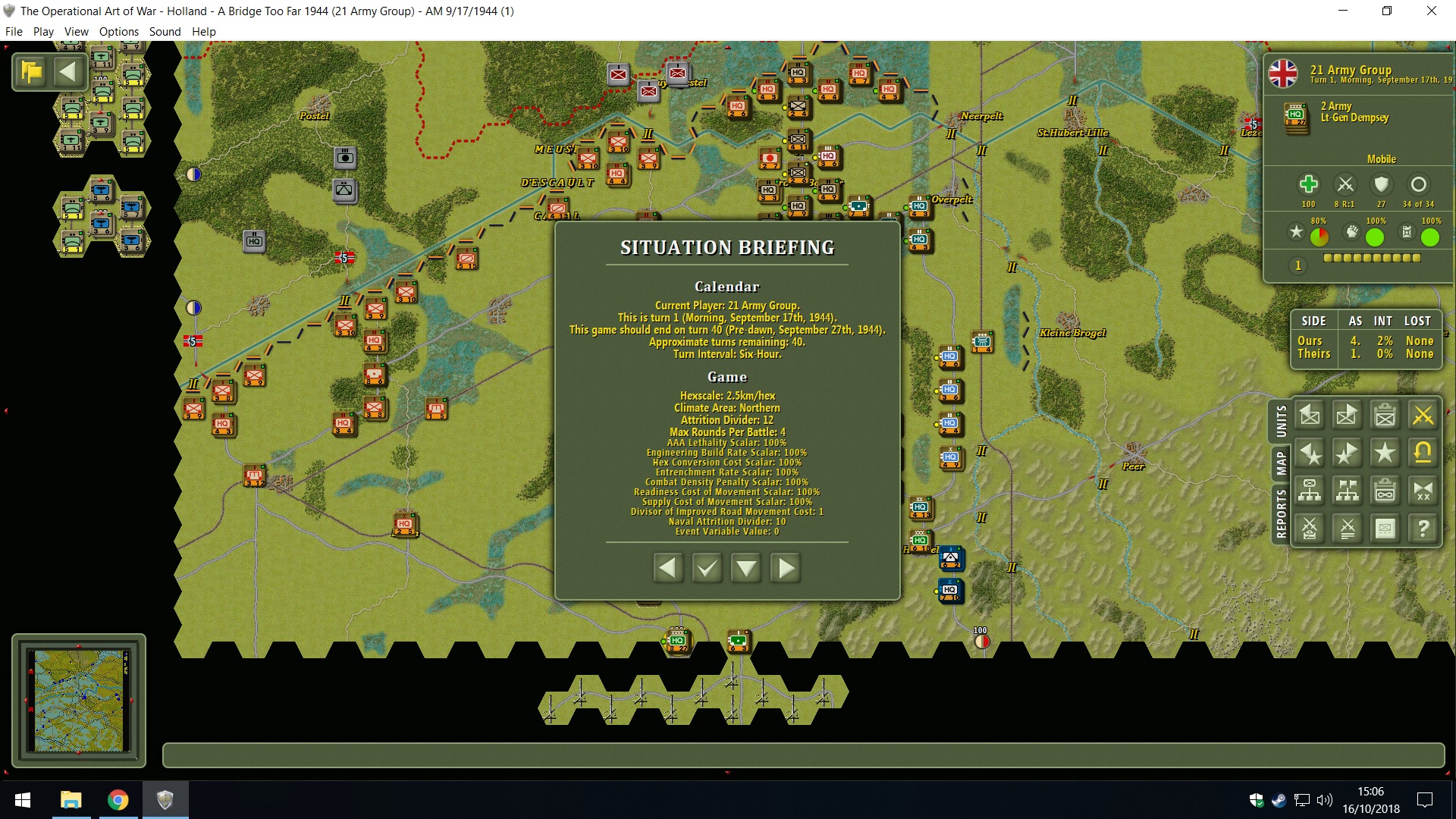The height and width of the screenshot is (819, 1456).
Task: Open the View menu
Action: pos(76,31)
